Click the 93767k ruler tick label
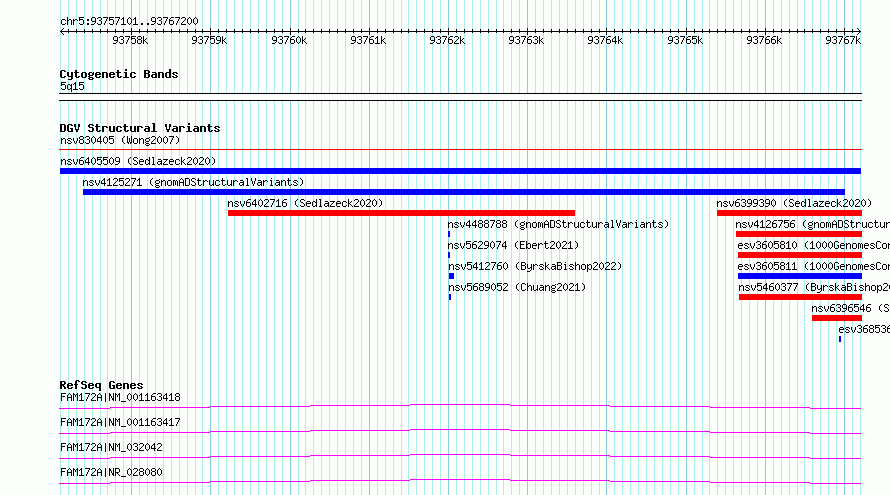The height and width of the screenshot is (495, 890). (843, 40)
